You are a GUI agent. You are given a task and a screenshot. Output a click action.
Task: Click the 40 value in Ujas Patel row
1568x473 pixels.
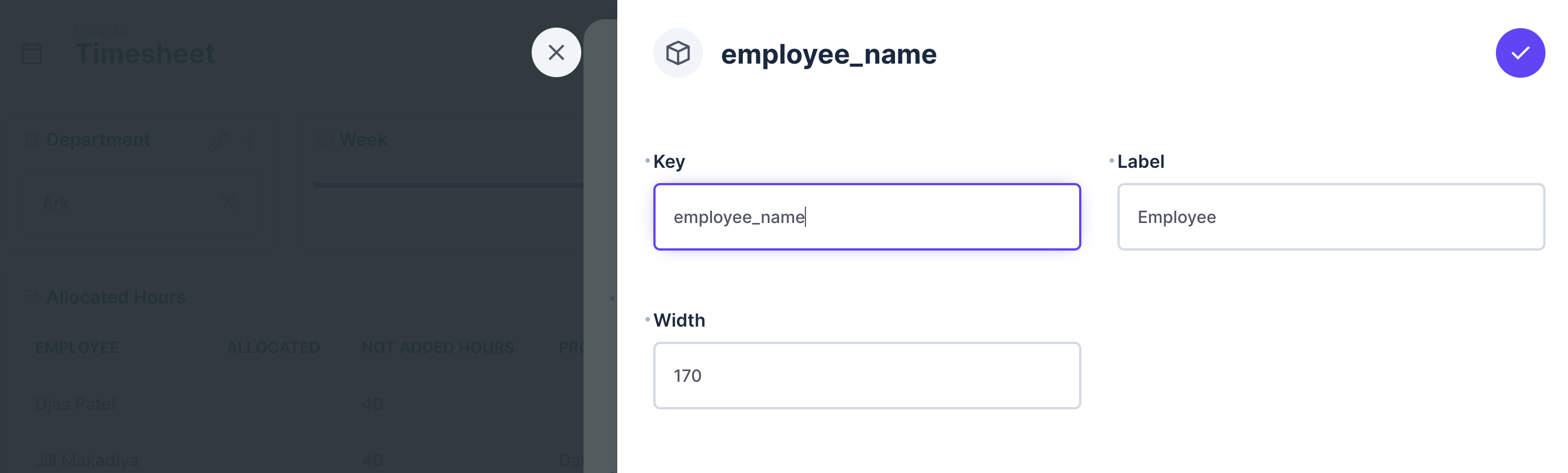pyautogui.click(x=372, y=404)
